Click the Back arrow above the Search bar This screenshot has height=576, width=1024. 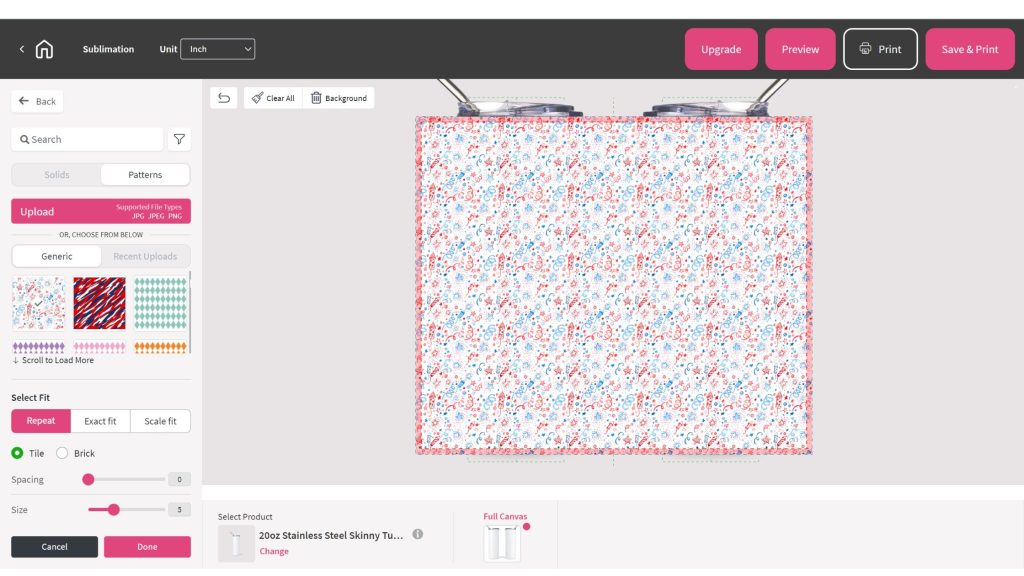tap(36, 101)
